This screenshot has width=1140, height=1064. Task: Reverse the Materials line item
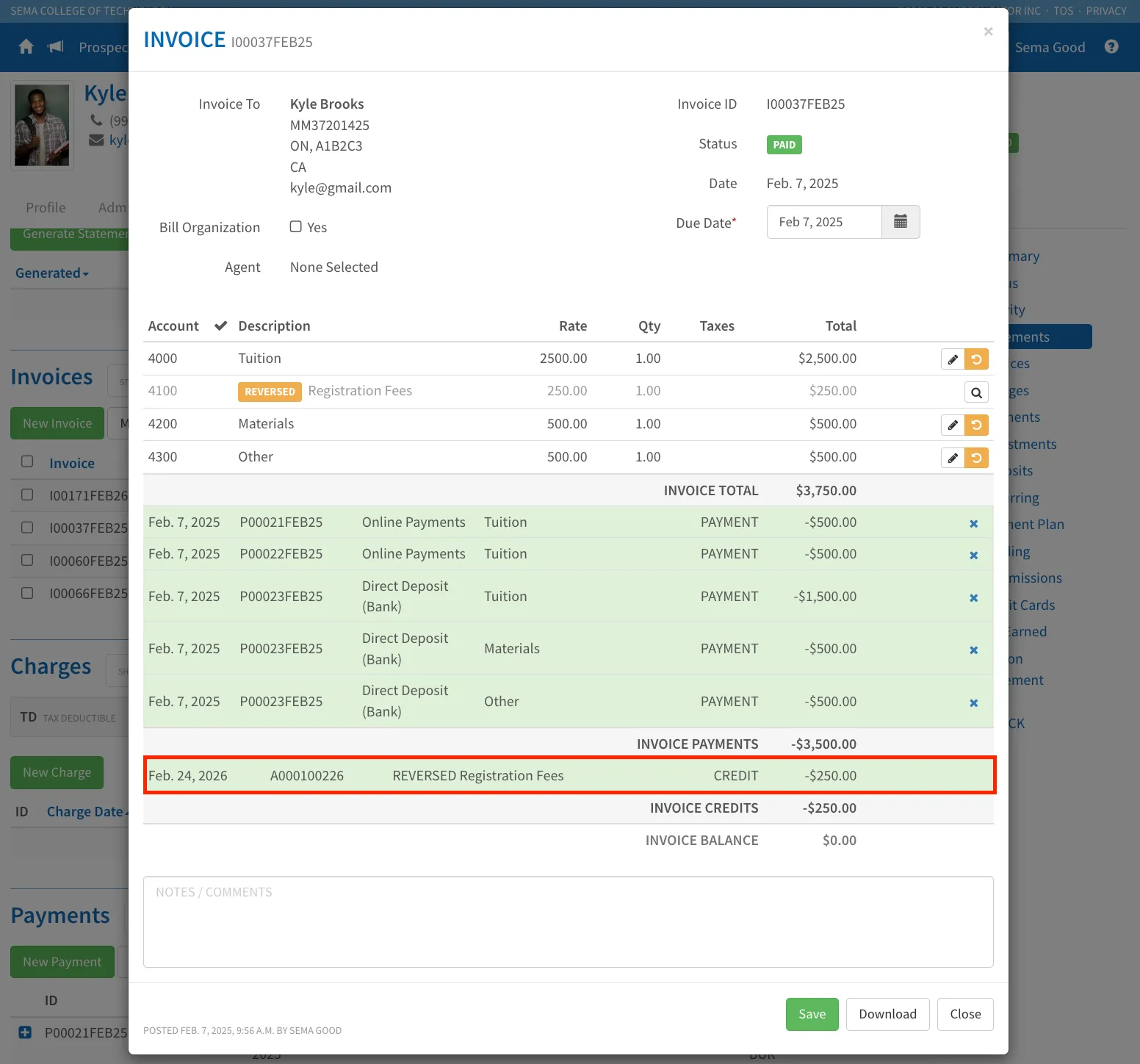click(976, 425)
